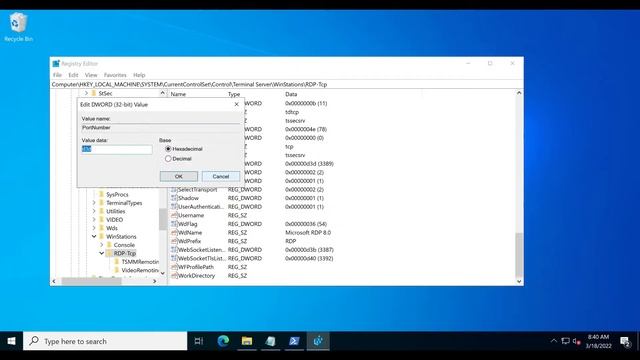
Task: Expand the TerminalTypes tree node
Action: [x=94, y=203]
